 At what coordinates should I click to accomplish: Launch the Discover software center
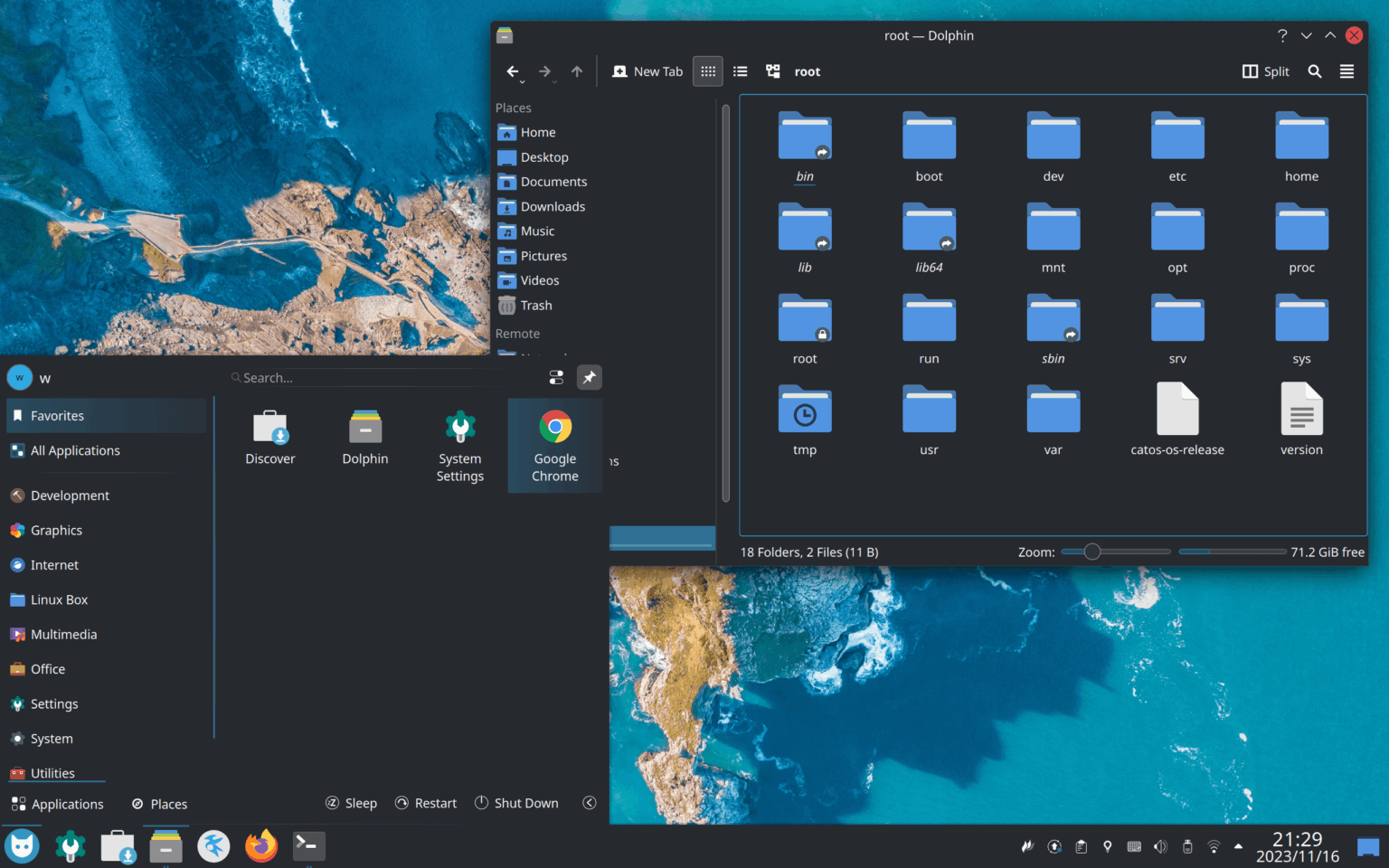(269, 436)
